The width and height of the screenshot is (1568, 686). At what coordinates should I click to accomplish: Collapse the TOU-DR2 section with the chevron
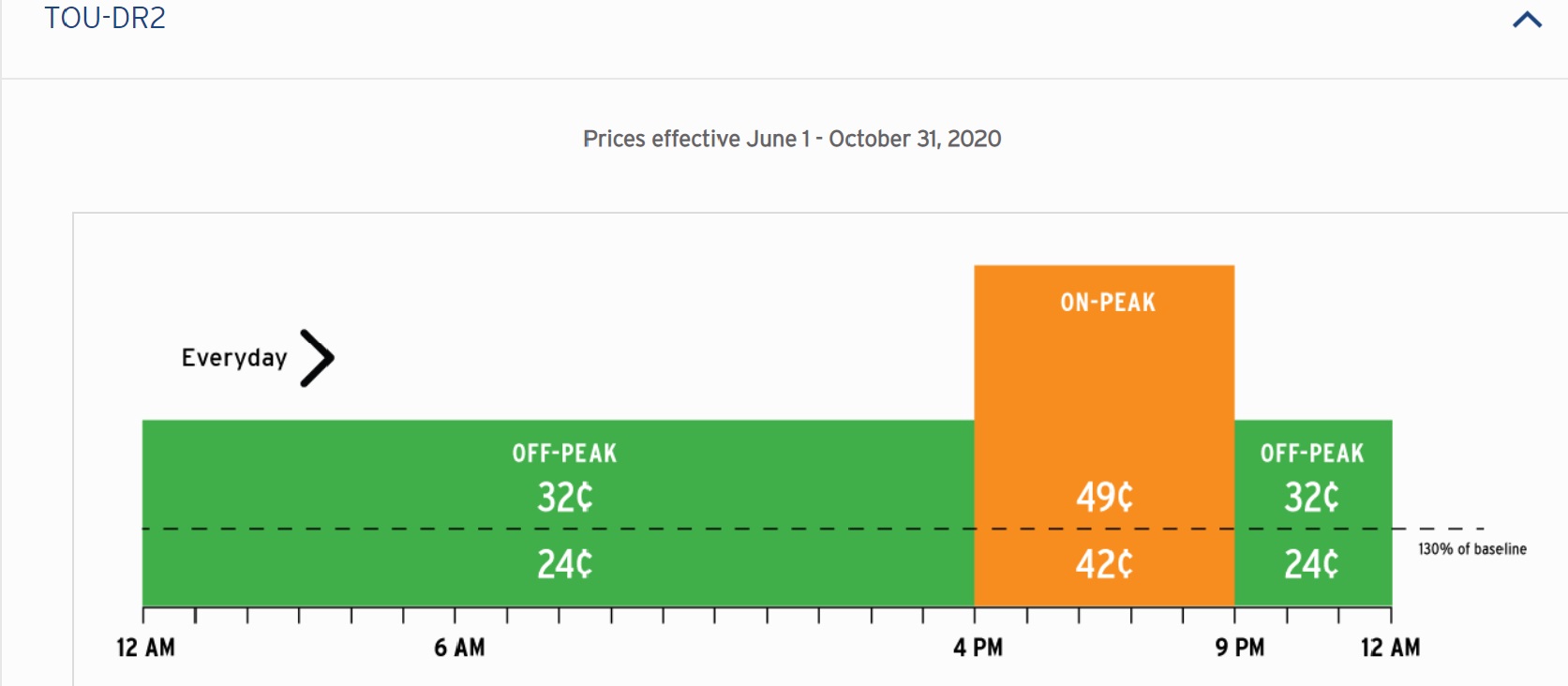click(x=1527, y=20)
